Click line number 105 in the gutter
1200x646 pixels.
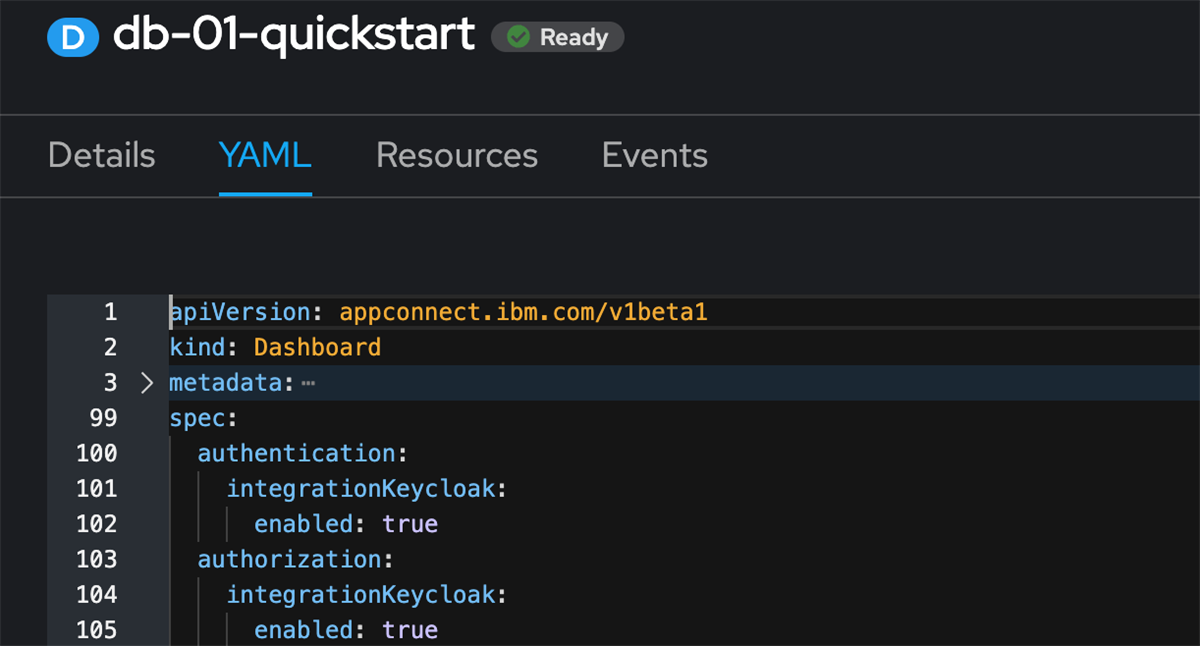point(97,630)
